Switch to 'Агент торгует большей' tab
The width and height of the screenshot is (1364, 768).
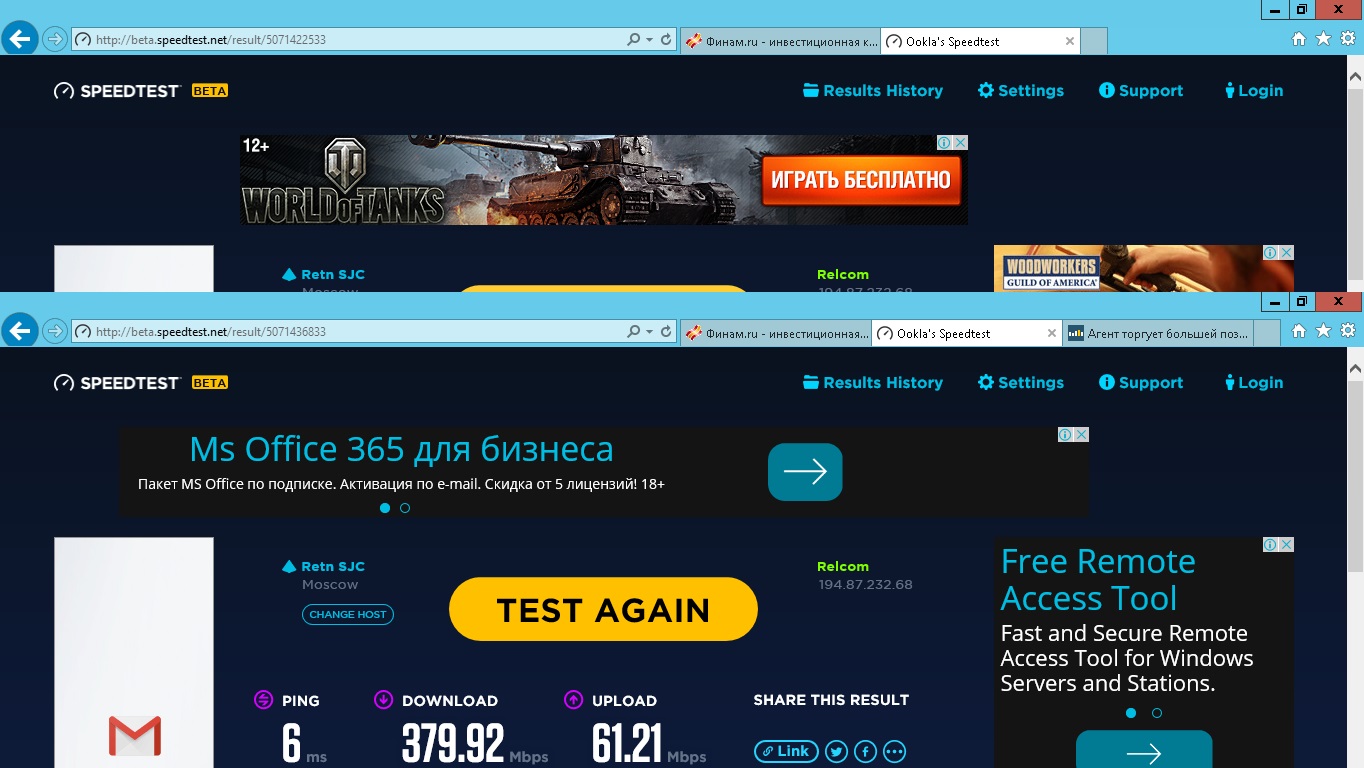[1157, 334]
